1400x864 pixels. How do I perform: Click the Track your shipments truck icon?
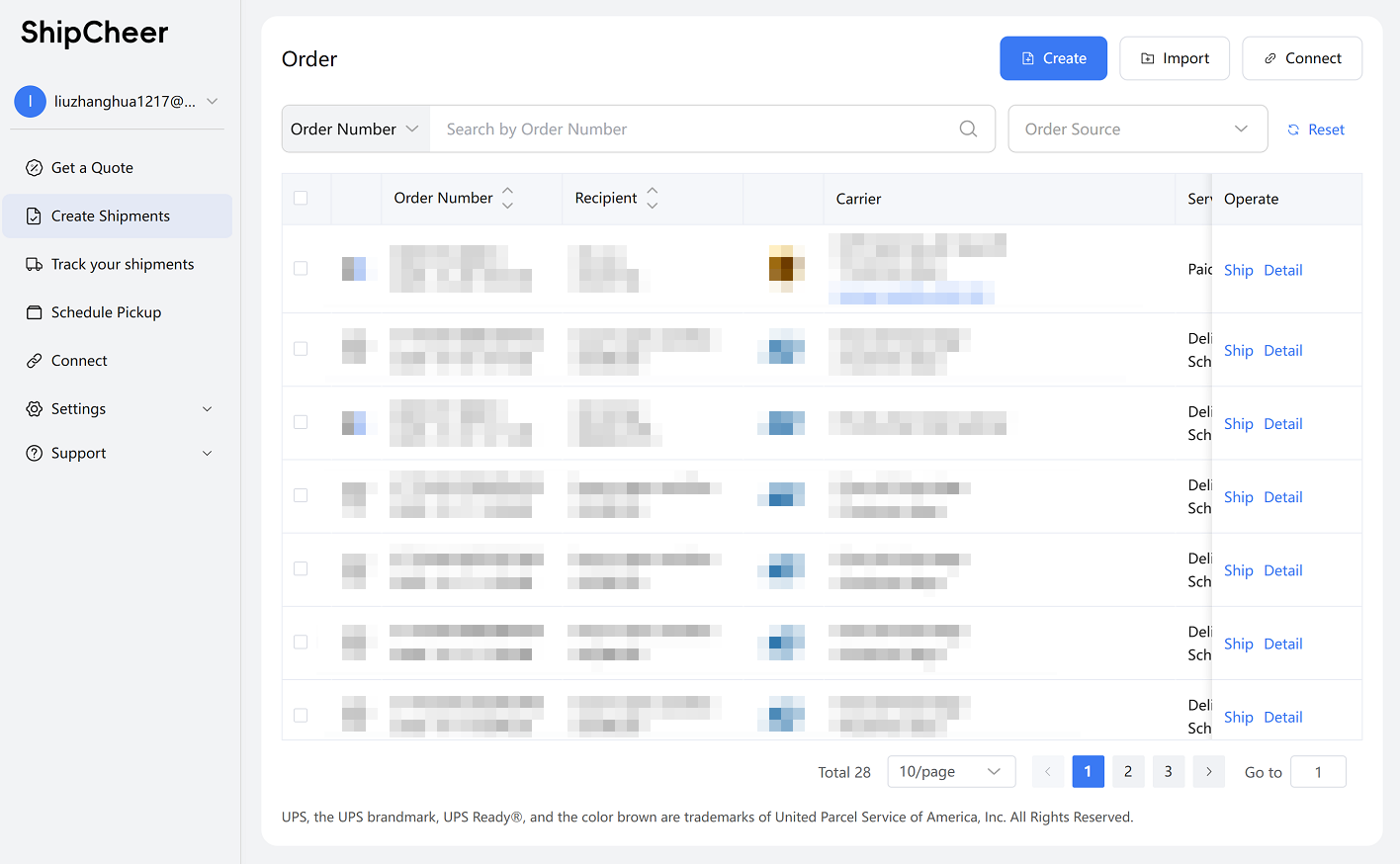point(35,264)
